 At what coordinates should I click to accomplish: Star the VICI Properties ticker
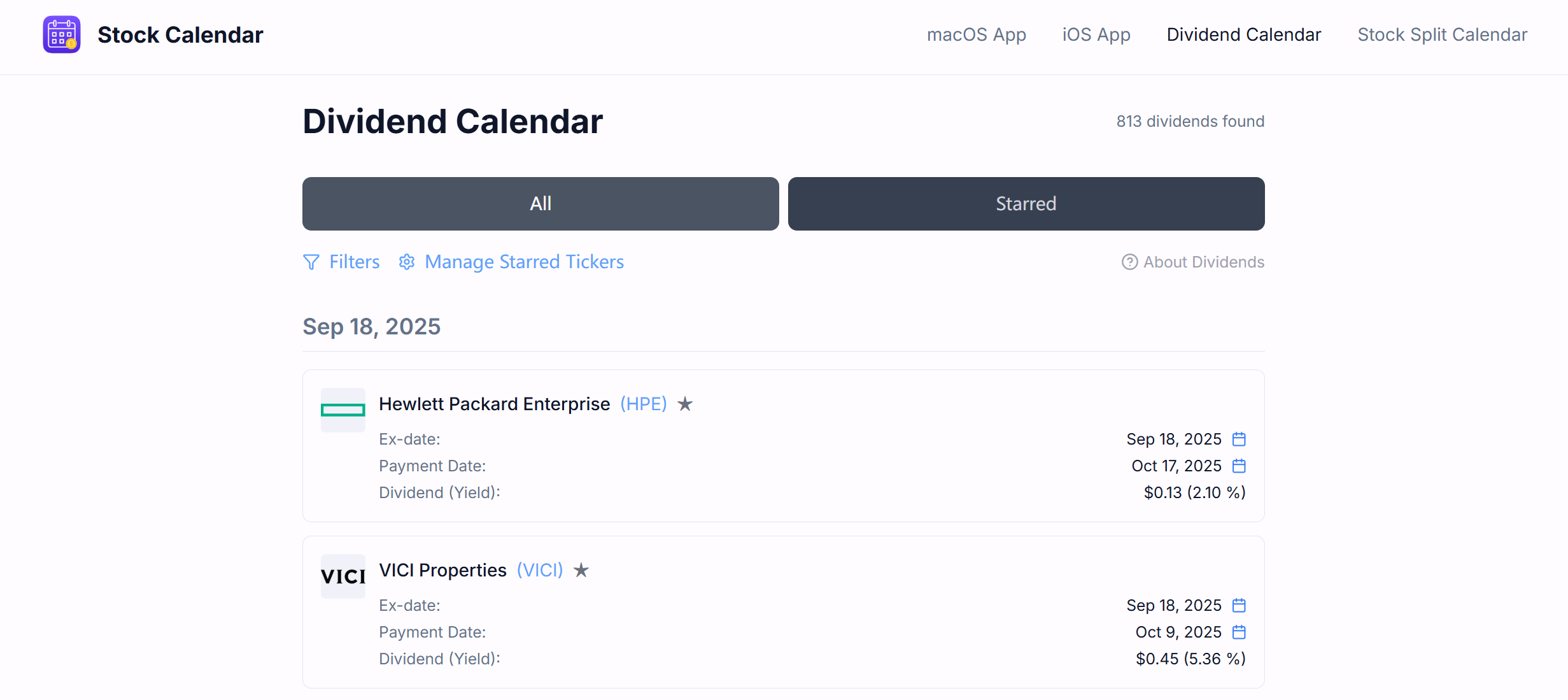581,570
